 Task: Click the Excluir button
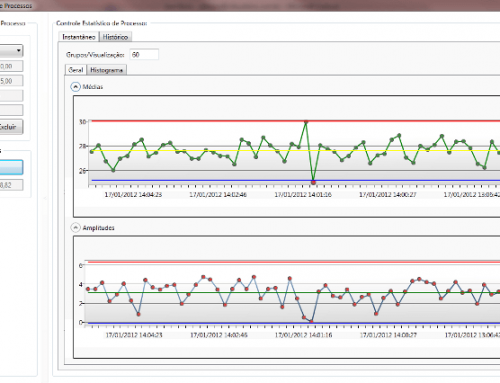(x=11, y=127)
